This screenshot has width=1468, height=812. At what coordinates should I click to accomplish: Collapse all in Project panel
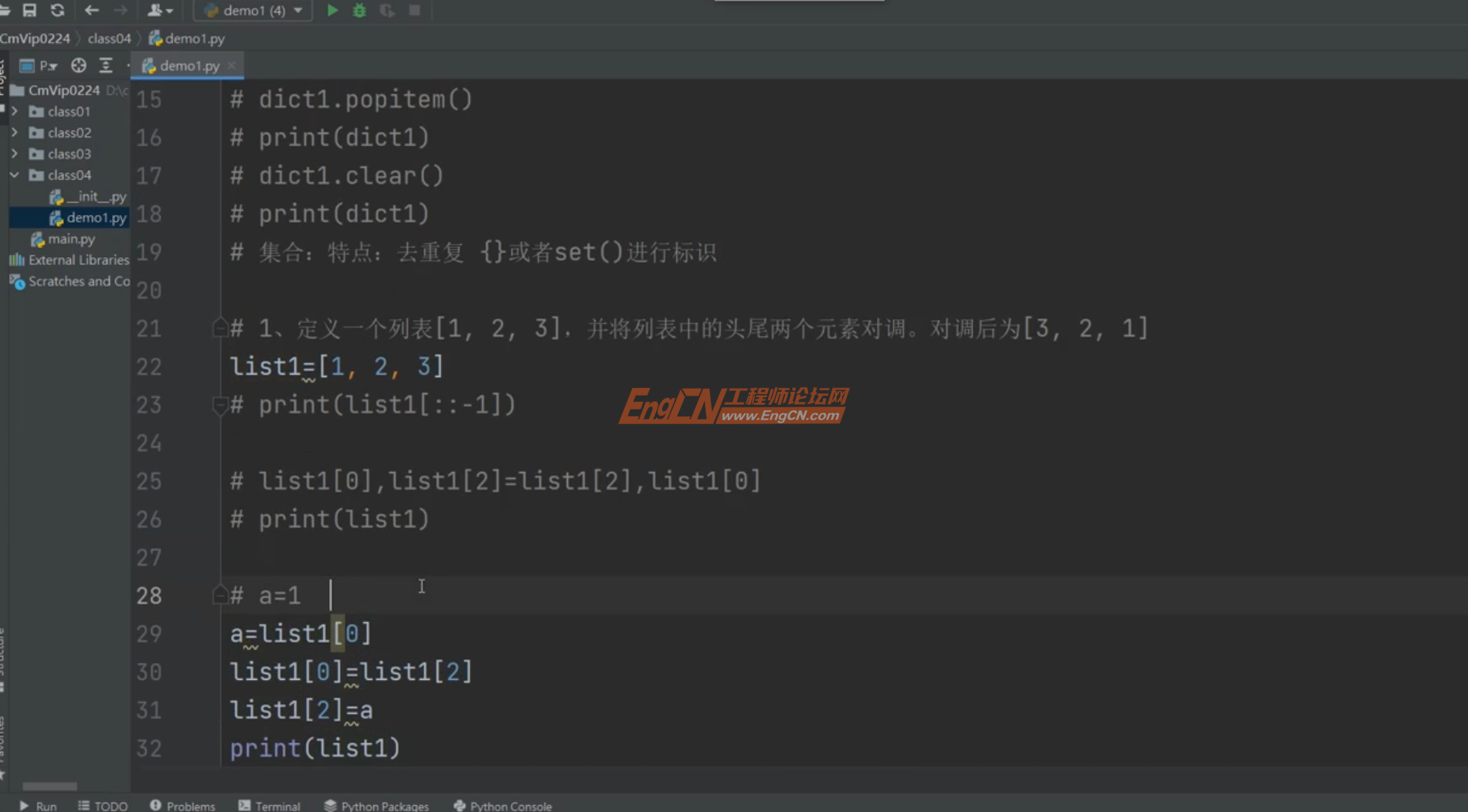[106, 66]
